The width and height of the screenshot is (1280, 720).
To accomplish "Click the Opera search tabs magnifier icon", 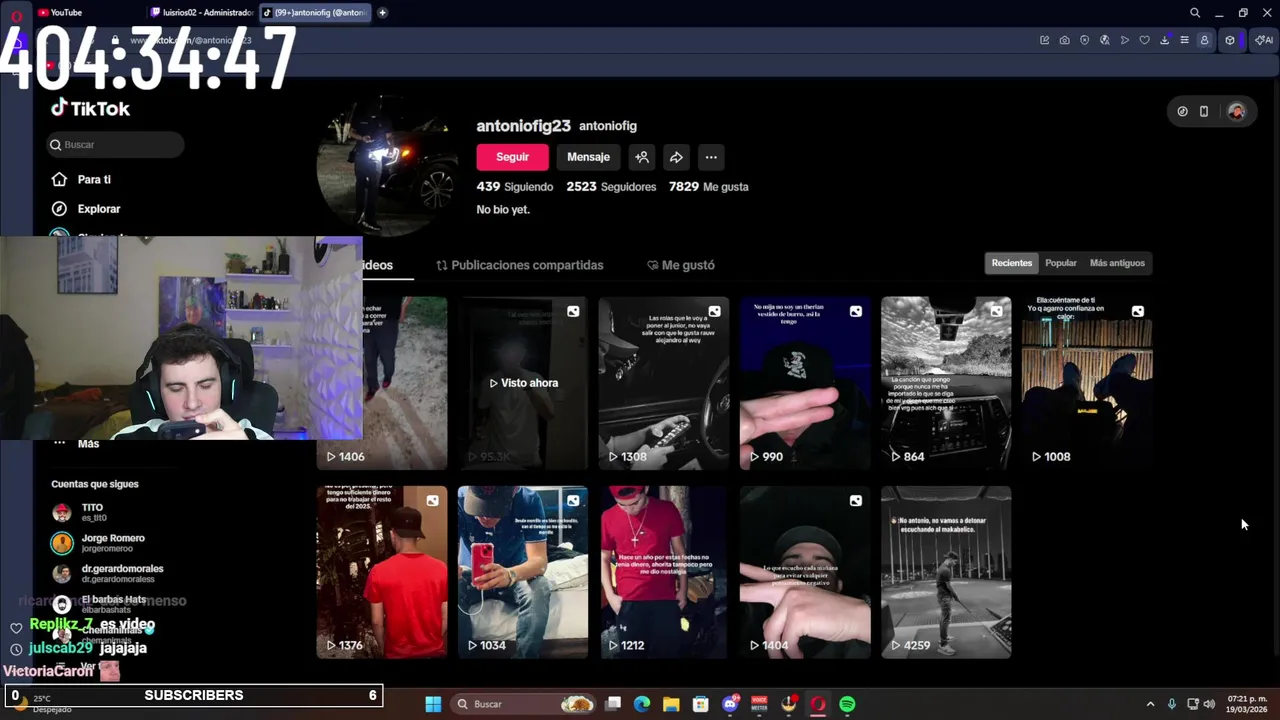I will point(1194,13).
